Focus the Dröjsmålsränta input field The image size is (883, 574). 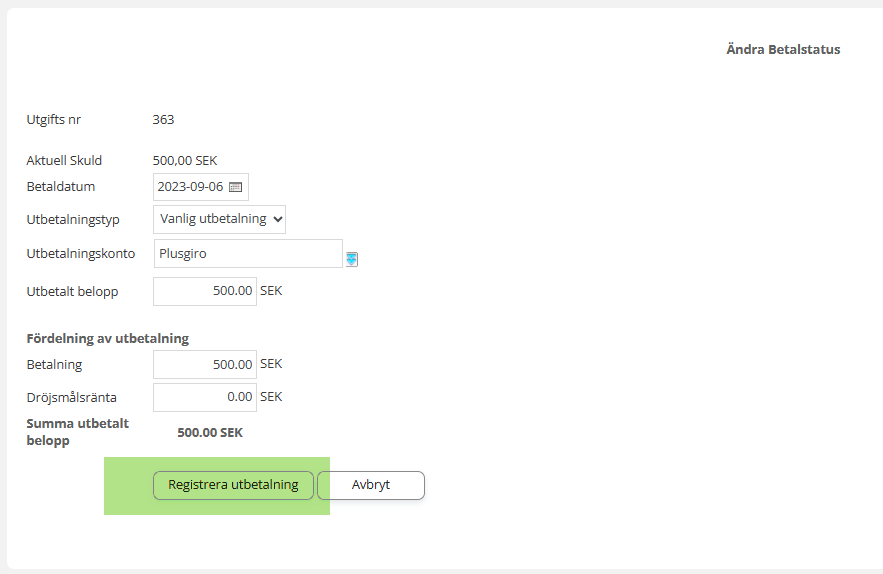(x=205, y=397)
